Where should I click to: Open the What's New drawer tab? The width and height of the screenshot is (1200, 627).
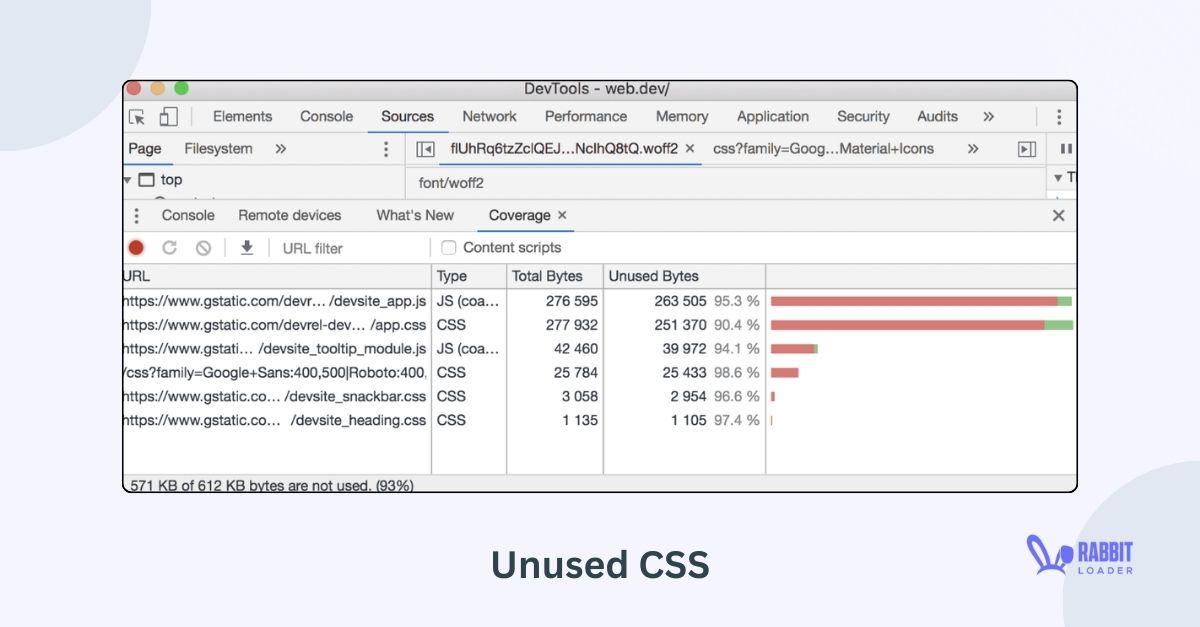[414, 215]
